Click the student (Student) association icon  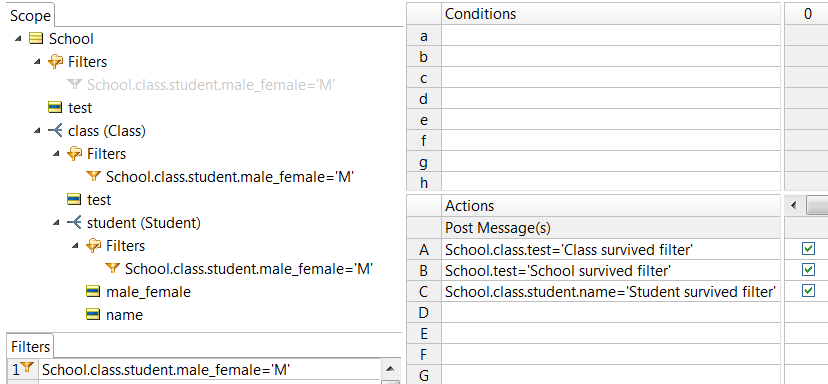click(x=74, y=222)
